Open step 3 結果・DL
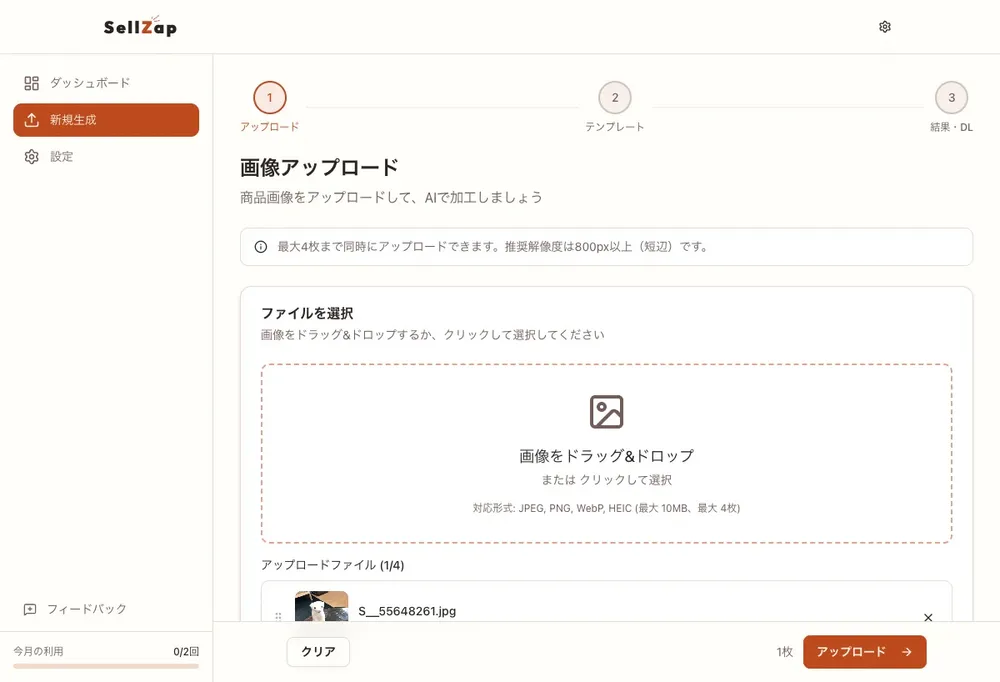 pyautogui.click(x=951, y=98)
